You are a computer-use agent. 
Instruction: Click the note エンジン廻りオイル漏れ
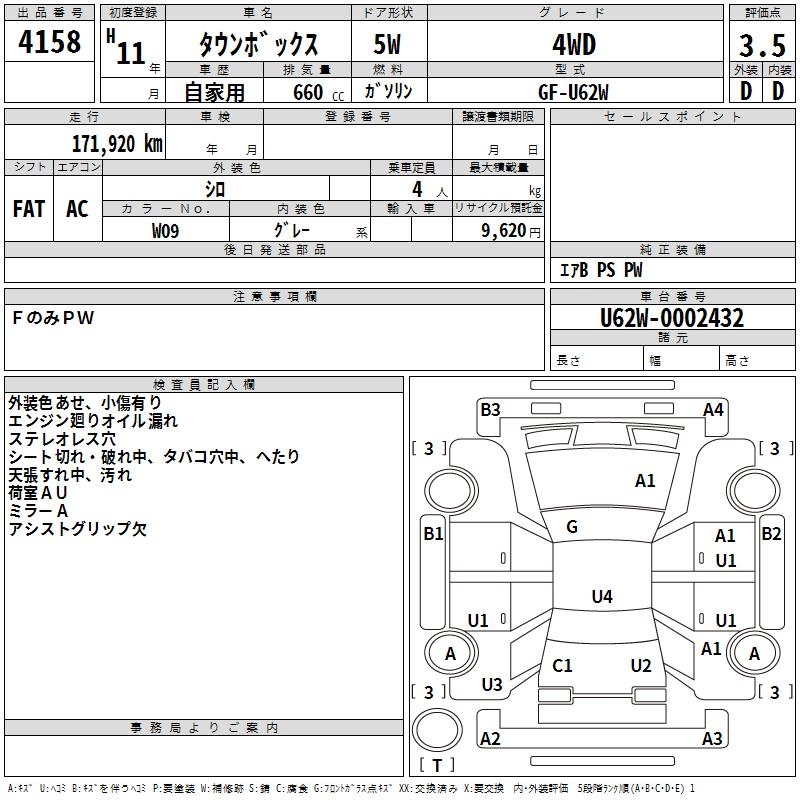point(93,421)
